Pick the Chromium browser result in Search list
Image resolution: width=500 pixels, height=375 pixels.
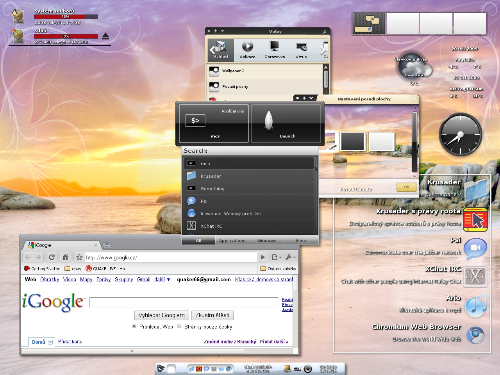(x=249, y=213)
